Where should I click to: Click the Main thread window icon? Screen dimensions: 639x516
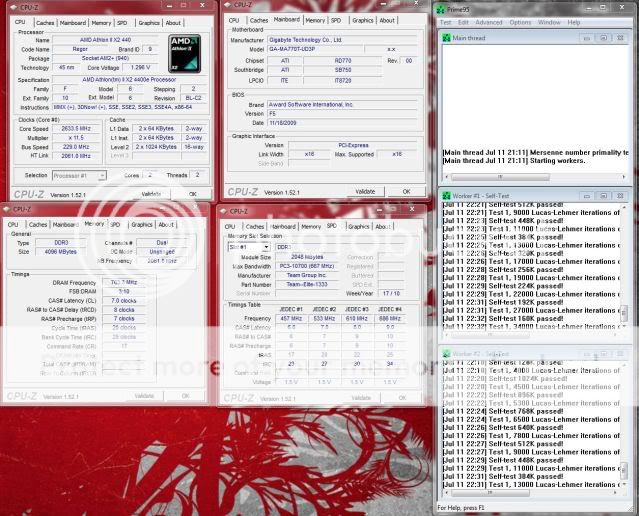pyautogui.click(x=446, y=39)
